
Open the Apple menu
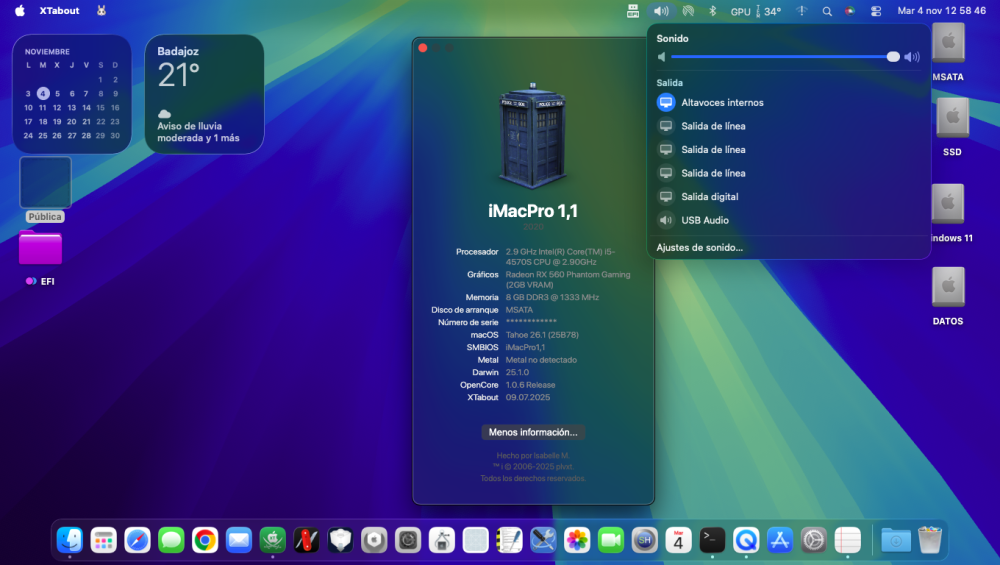click(x=20, y=10)
